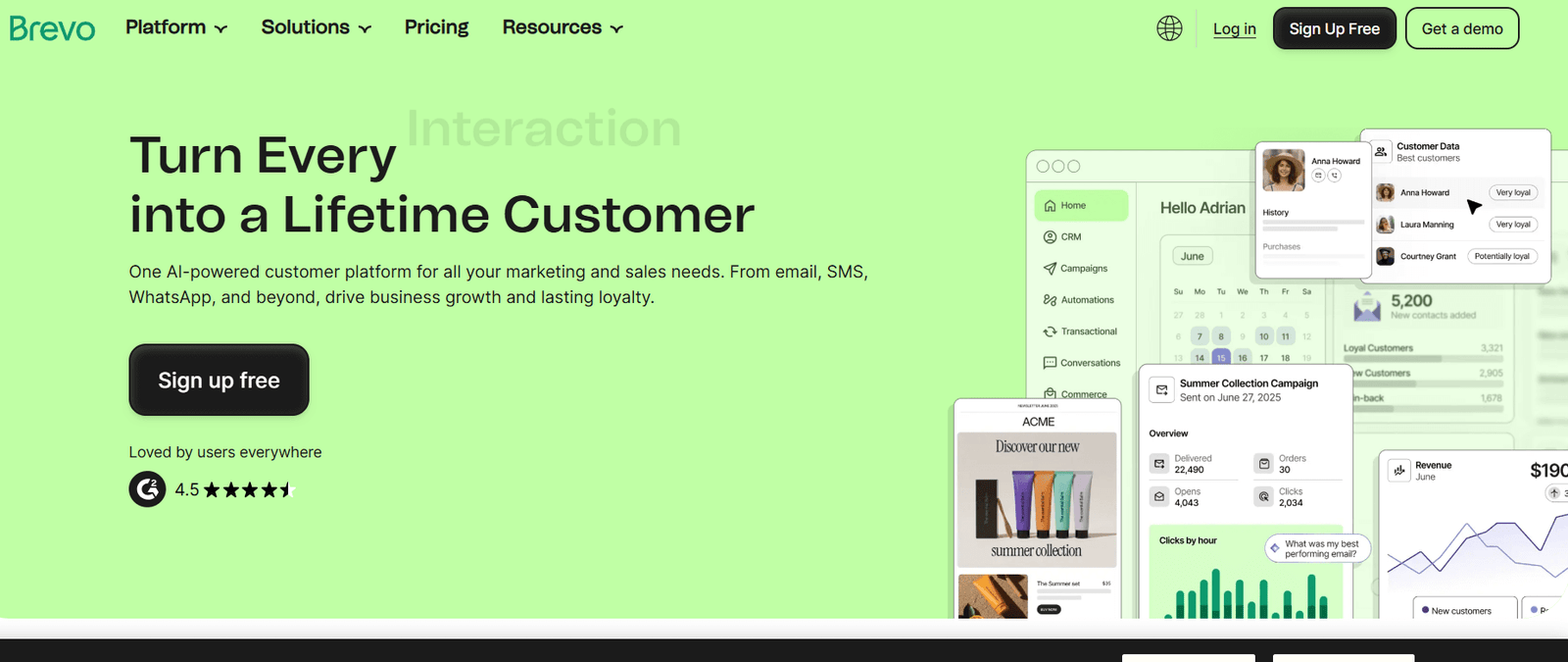
Task: Expand the Resources menu
Action: tap(563, 27)
